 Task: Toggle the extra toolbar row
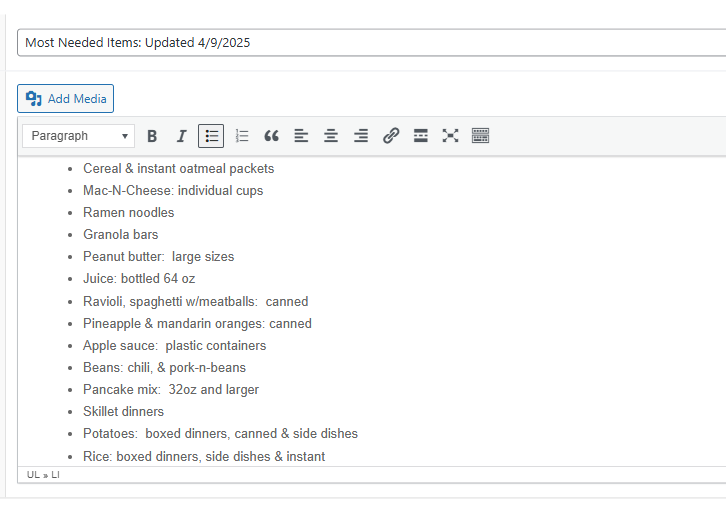[x=480, y=136]
